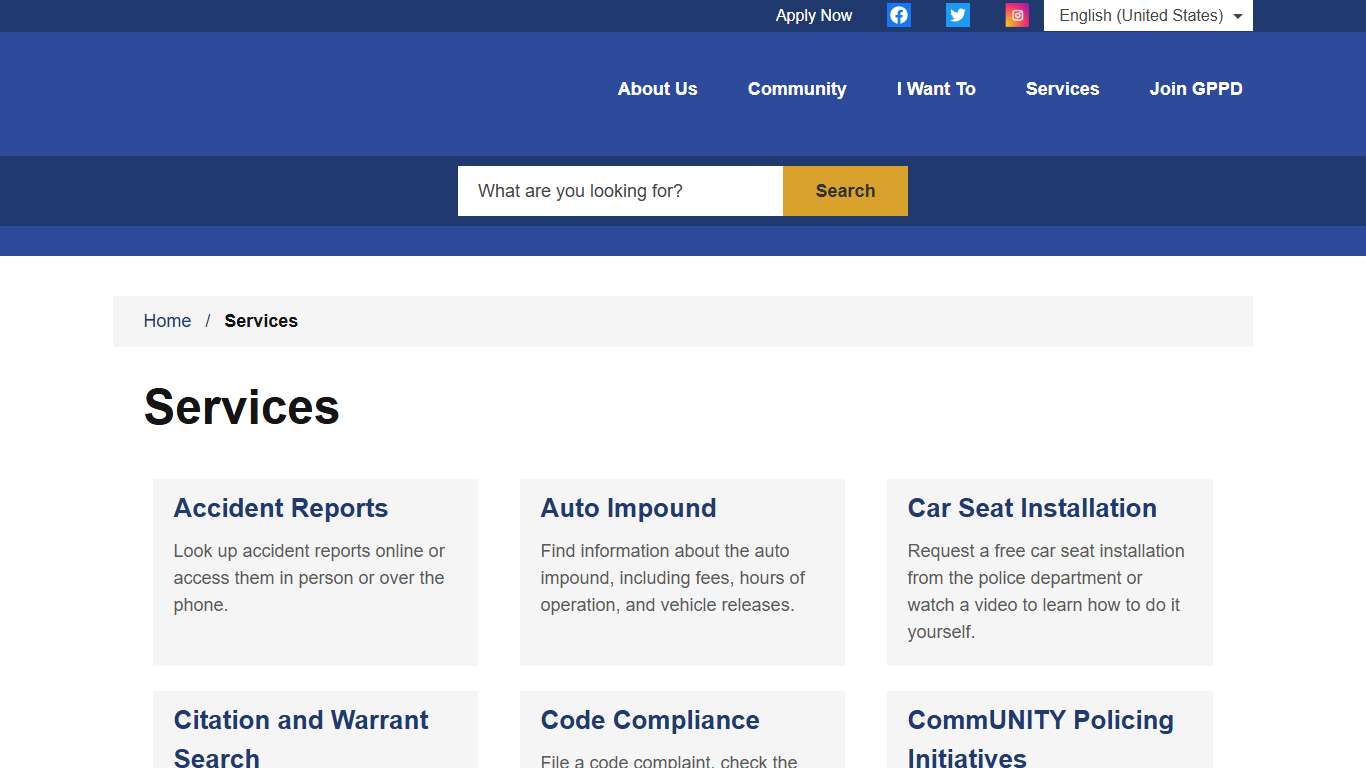
Task: Go to Home via breadcrumb link
Action: tap(167, 320)
